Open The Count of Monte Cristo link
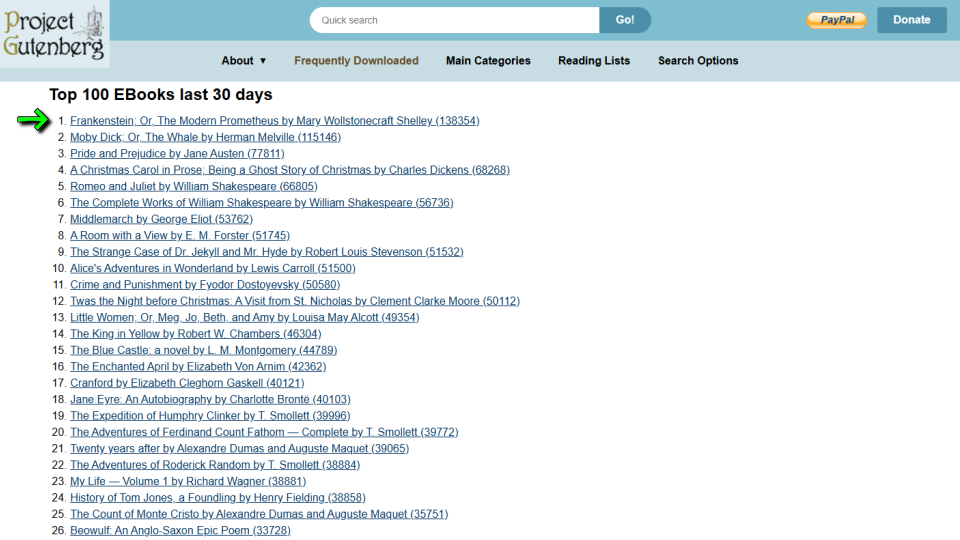 [x=258, y=514]
